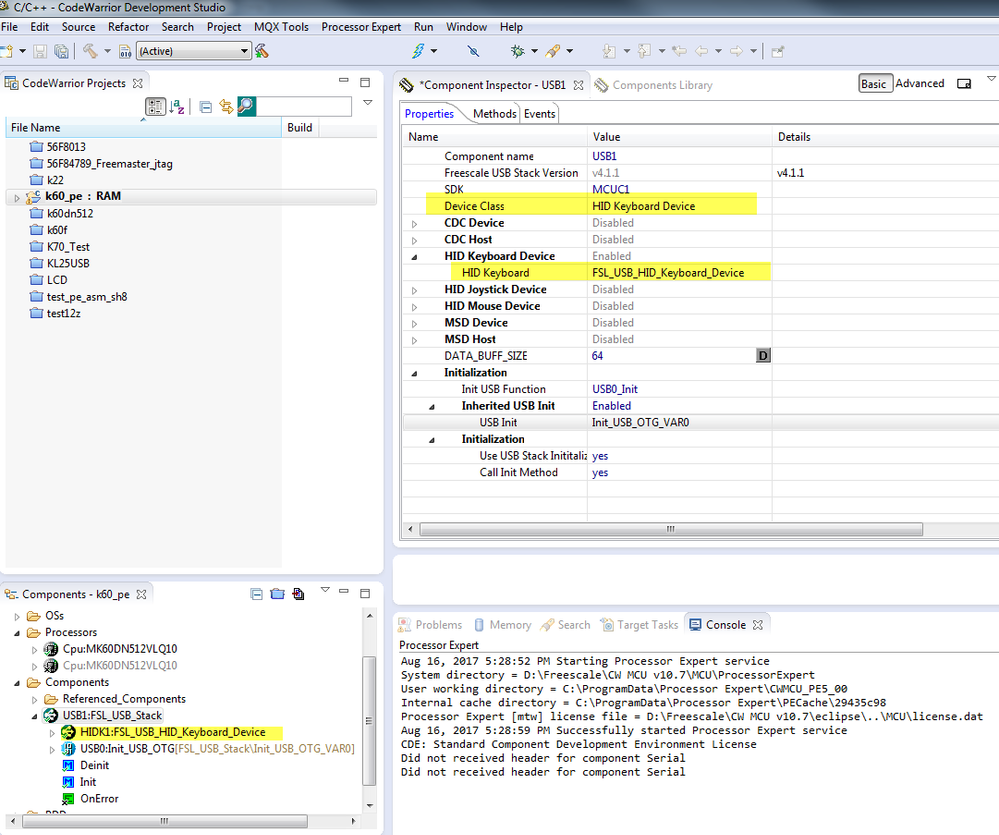Image resolution: width=999 pixels, height=835 pixels.
Task: Click the Component Inspector horizontal scrollbar
Action: (x=670, y=530)
